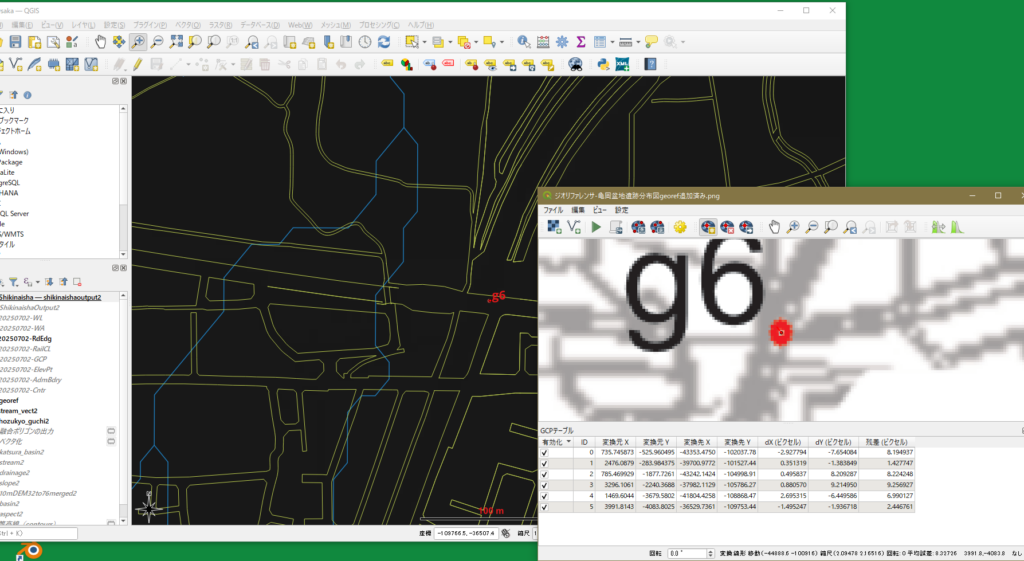Screen dimensions: 1024x561
Task: Sort the table by 有効化 column header arrow
Action: point(569,440)
